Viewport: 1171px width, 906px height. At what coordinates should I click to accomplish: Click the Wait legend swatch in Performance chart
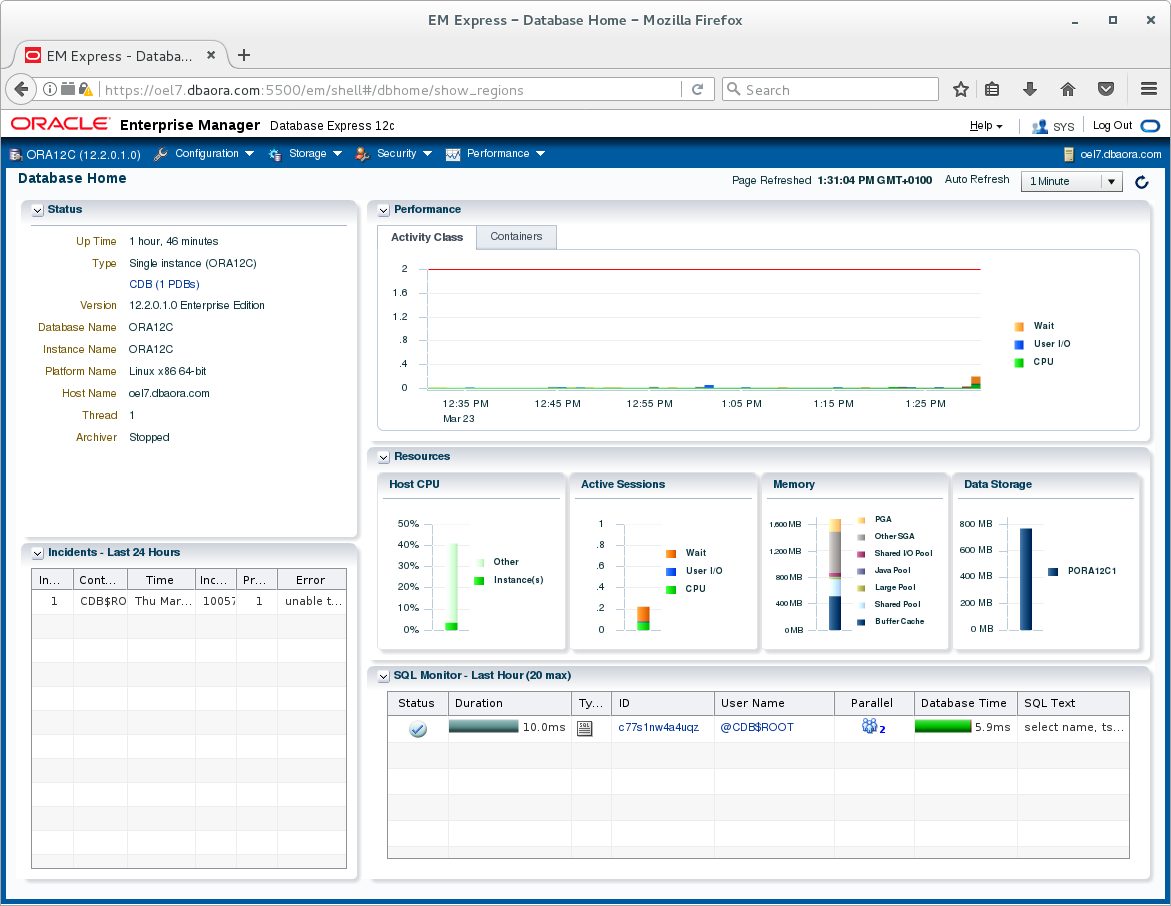coord(1019,326)
